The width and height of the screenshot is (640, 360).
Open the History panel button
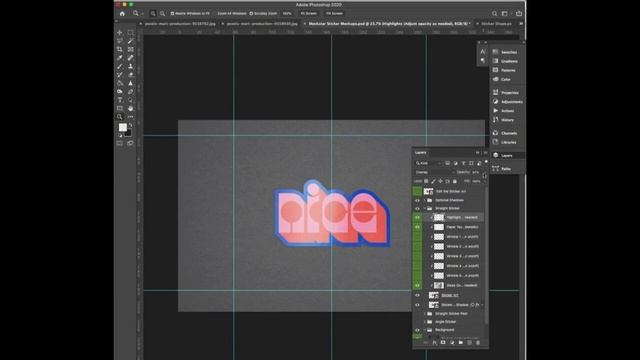tap(504, 120)
